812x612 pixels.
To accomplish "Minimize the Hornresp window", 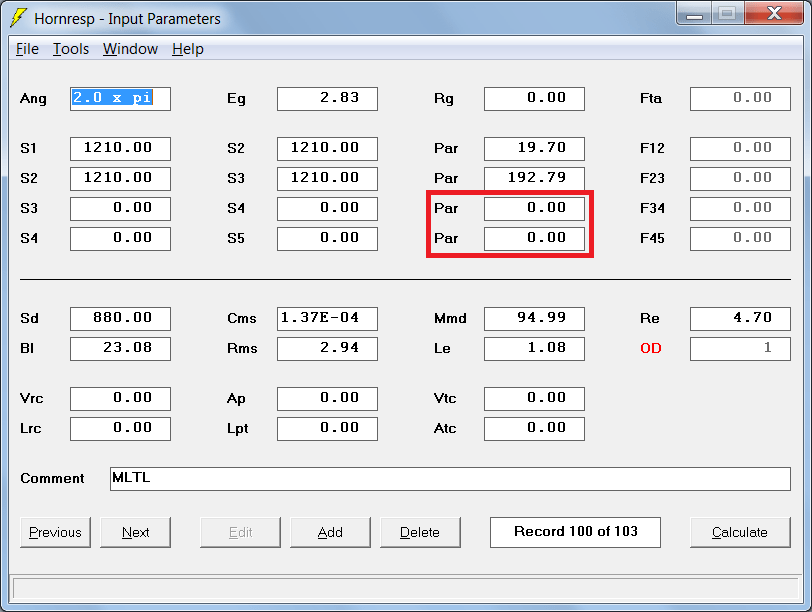I will click(694, 14).
